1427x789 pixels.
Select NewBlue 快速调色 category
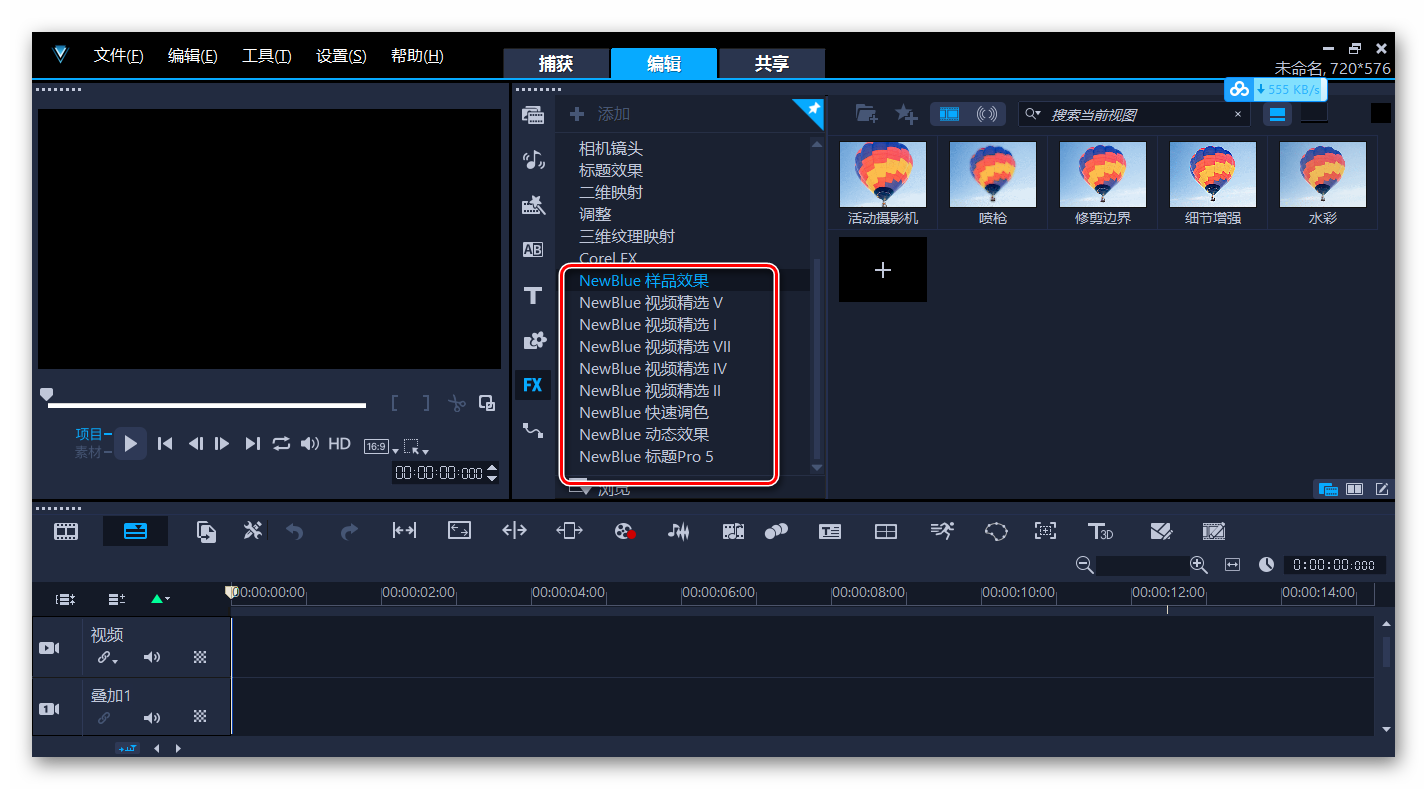point(644,413)
